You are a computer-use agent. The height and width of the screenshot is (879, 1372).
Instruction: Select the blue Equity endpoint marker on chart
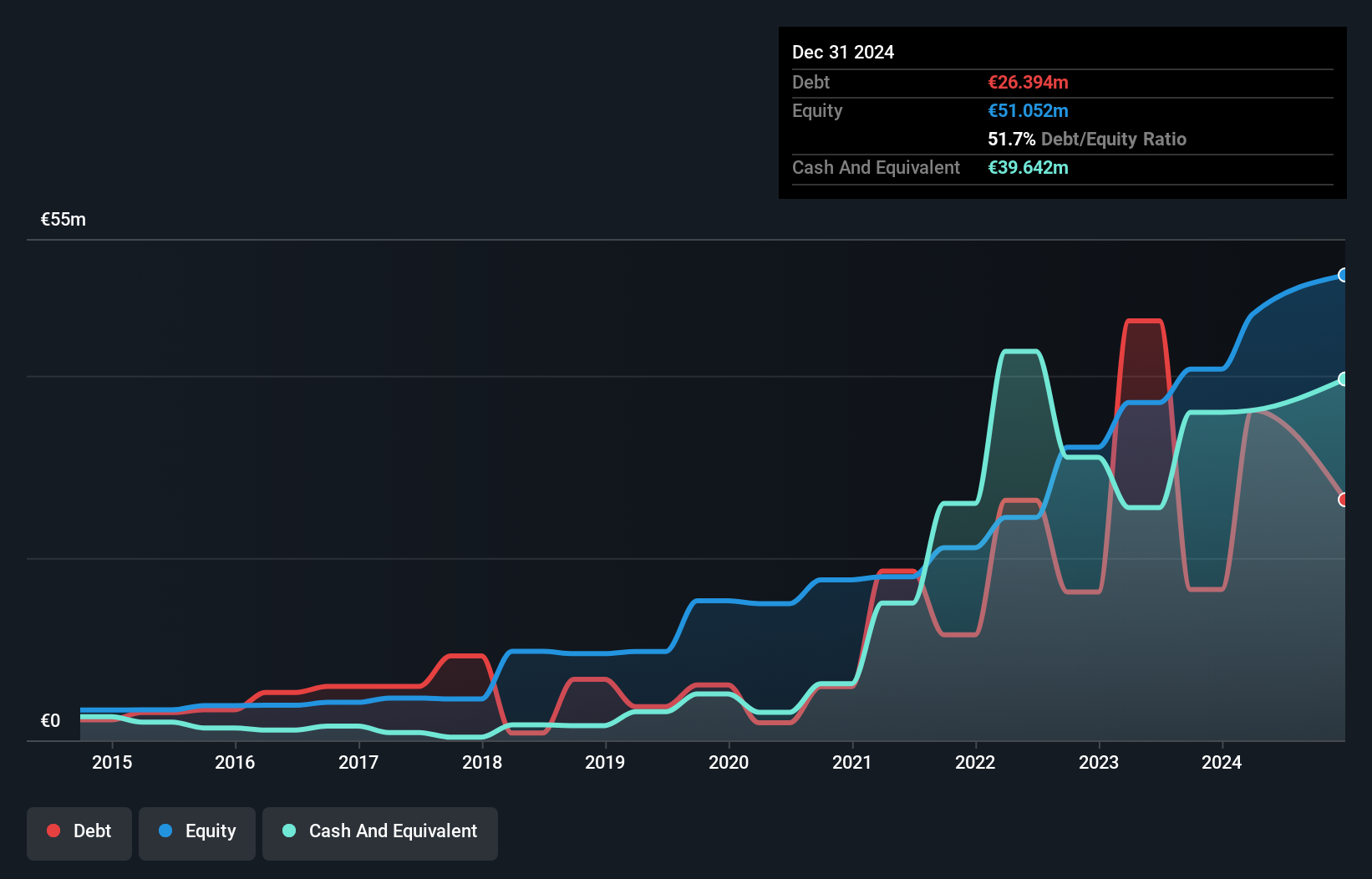(x=1343, y=276)
